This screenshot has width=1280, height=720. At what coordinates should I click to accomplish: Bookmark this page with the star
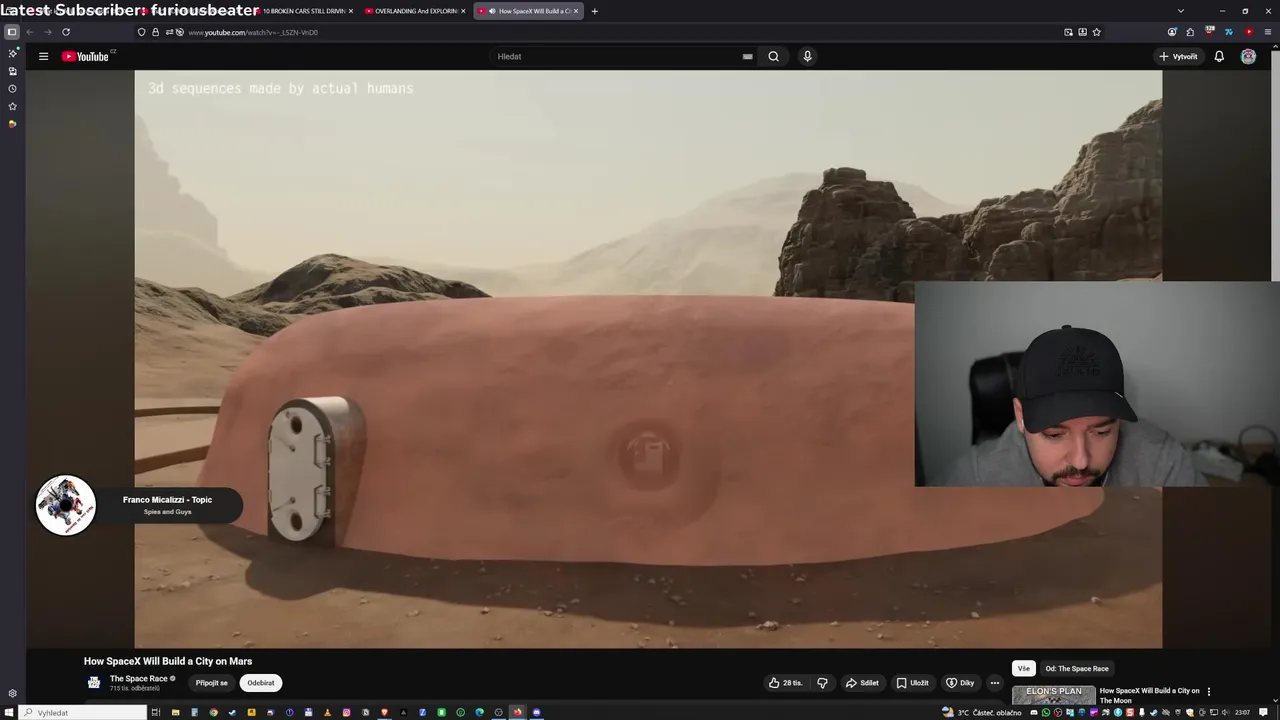[x=1096, y=32]
